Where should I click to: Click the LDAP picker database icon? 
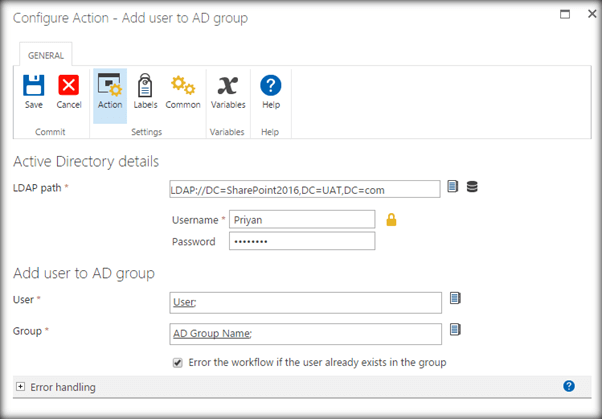pyautogui.click(x=472, y=187)
